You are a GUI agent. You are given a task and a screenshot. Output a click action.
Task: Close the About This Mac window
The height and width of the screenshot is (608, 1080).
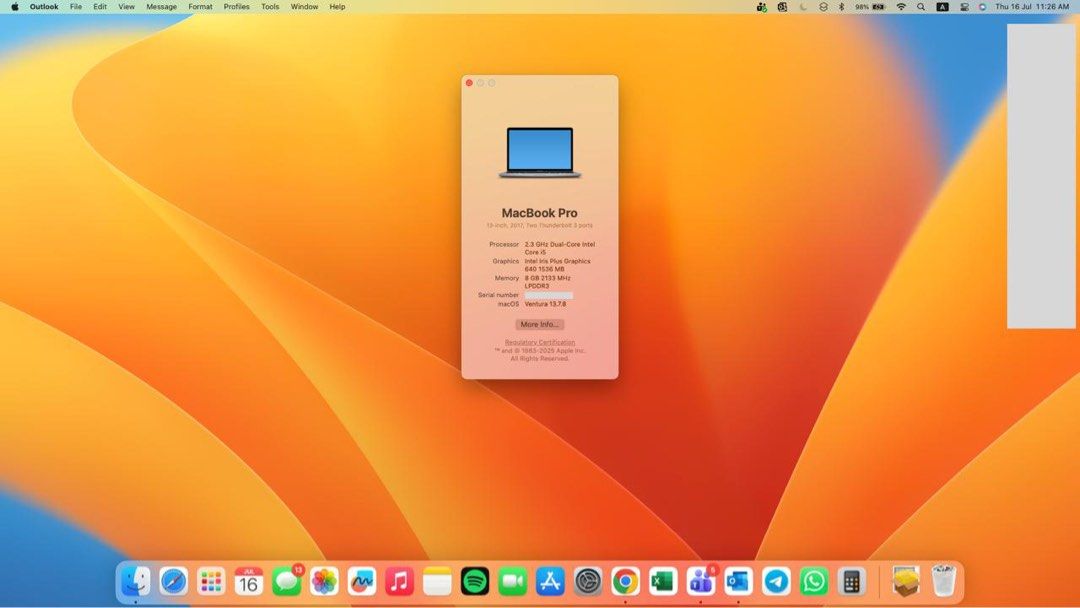(x=469, y=83)
